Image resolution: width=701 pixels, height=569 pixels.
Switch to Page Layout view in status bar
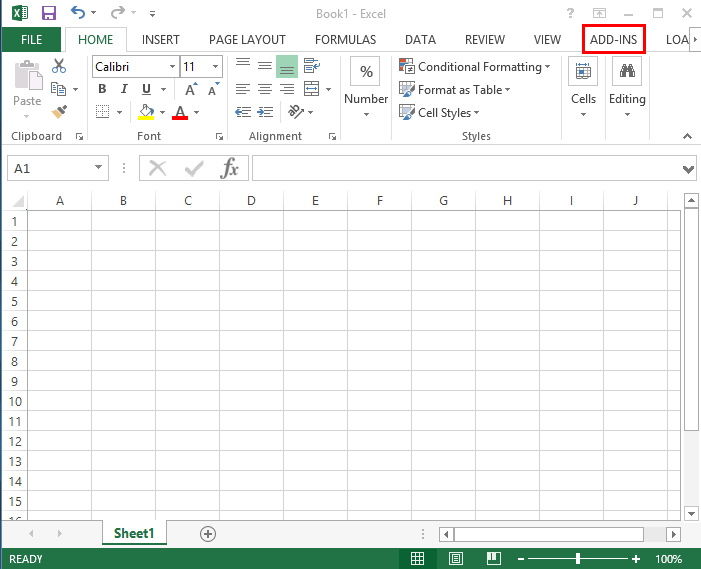point(456,559)
